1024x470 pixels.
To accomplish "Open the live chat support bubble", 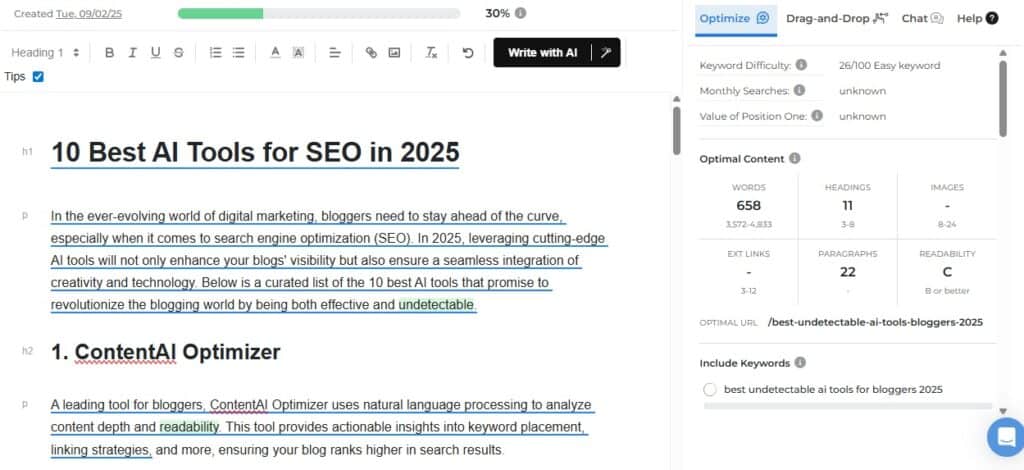I will [1006, 436].
